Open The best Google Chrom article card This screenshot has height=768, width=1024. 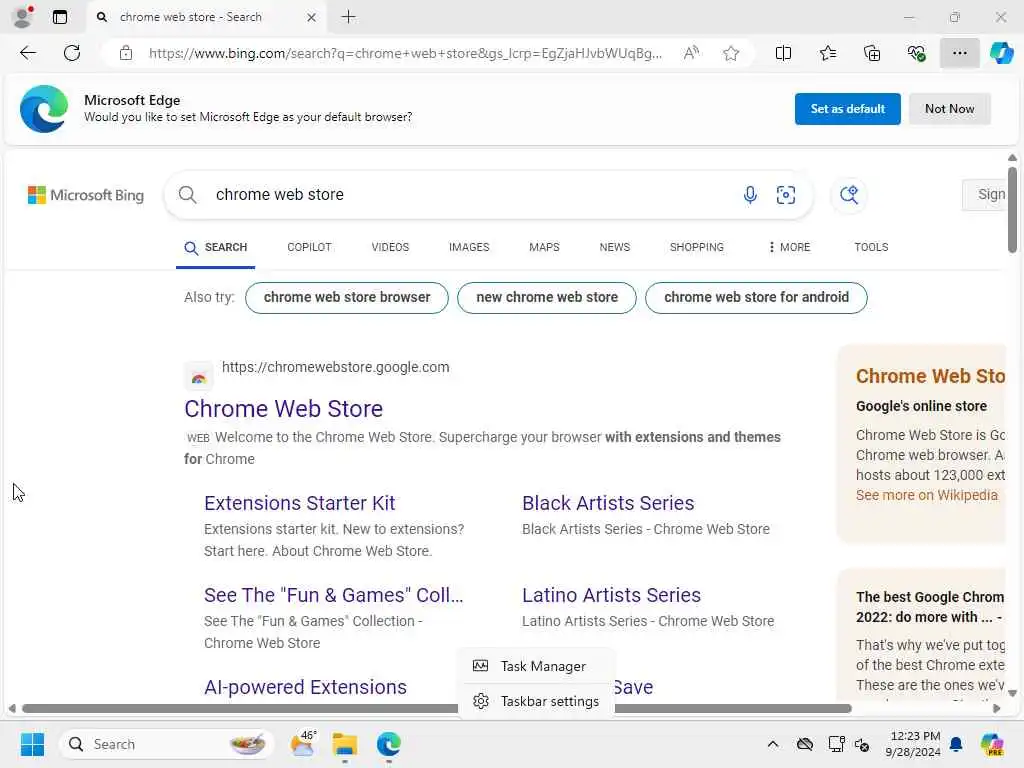point(931,607)
